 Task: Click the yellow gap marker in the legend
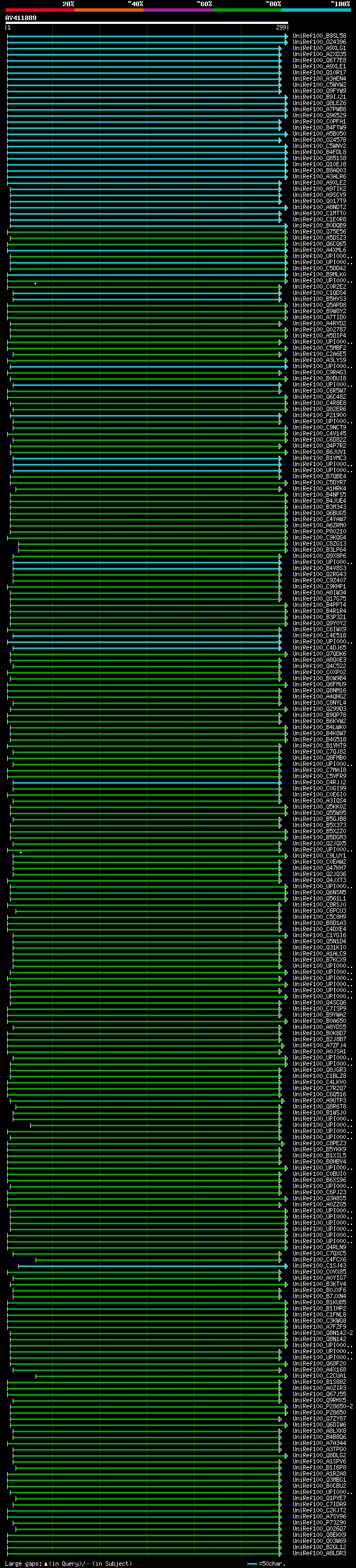click(46, 1564)
